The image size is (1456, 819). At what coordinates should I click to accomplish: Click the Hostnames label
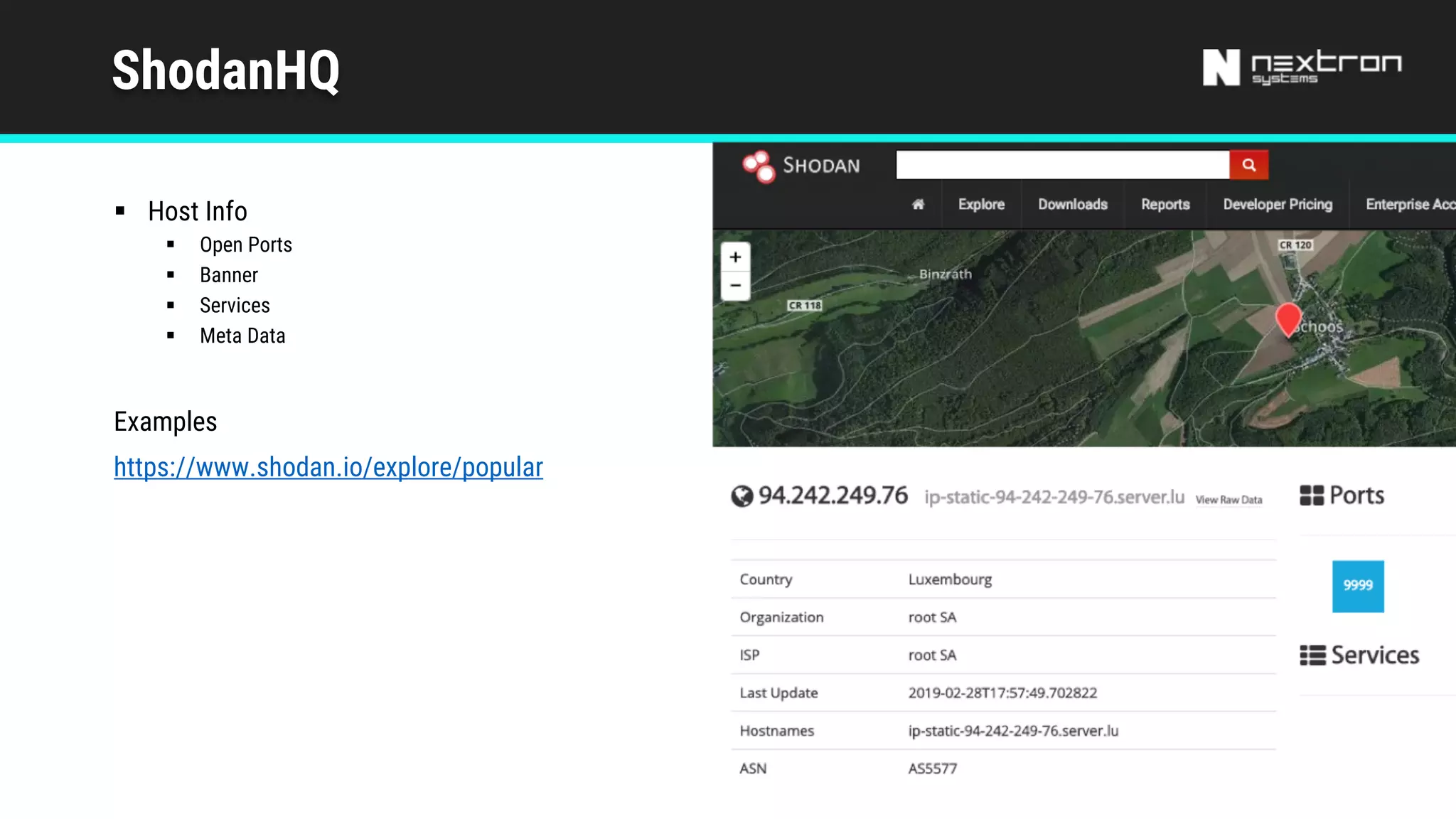pyautogui.click(x=776, y=731)
